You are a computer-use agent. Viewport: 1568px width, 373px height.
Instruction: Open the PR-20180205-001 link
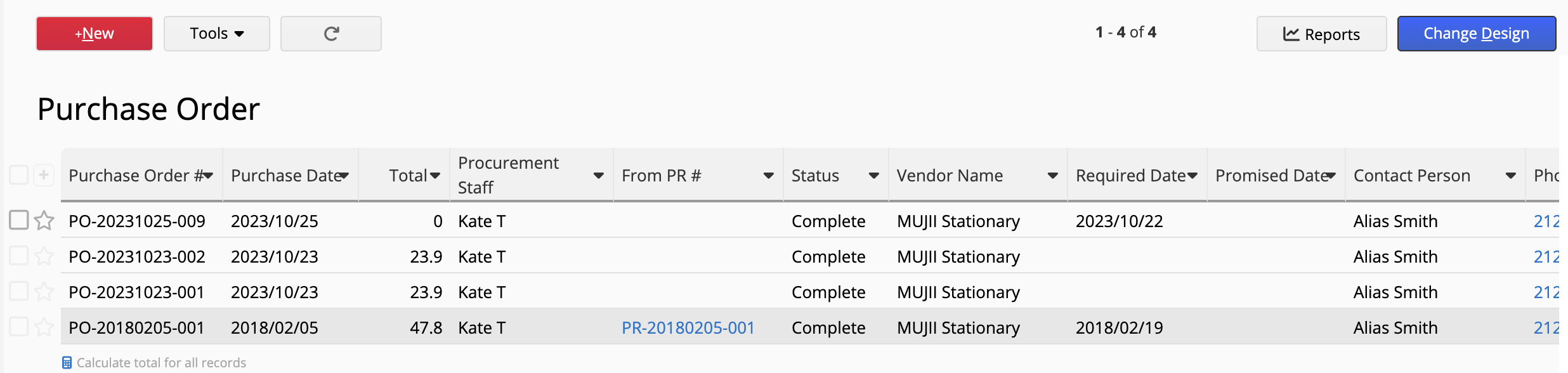(688, 328)
